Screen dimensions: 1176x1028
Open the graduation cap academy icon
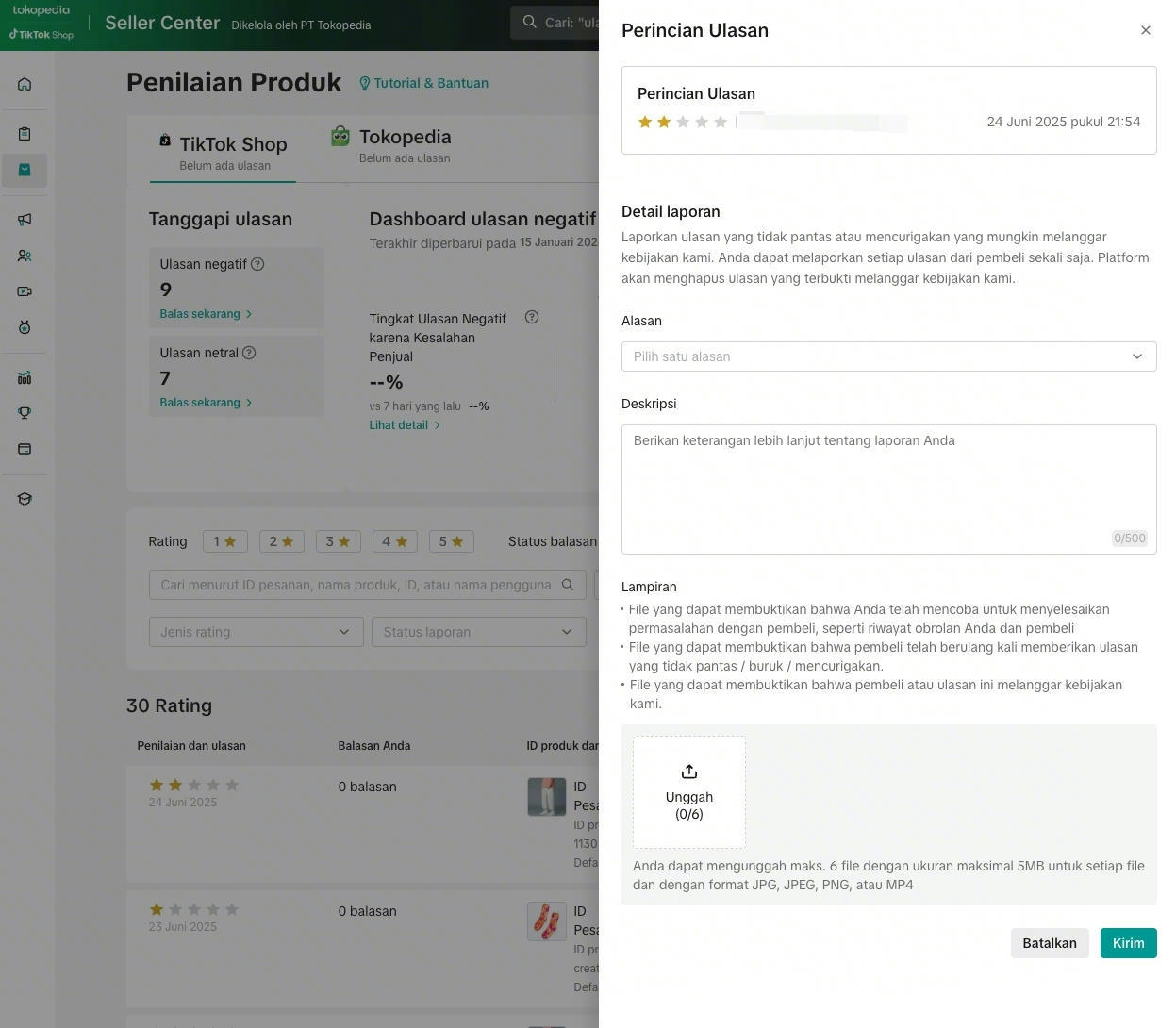pyautogui.click(x=25, y=499)
